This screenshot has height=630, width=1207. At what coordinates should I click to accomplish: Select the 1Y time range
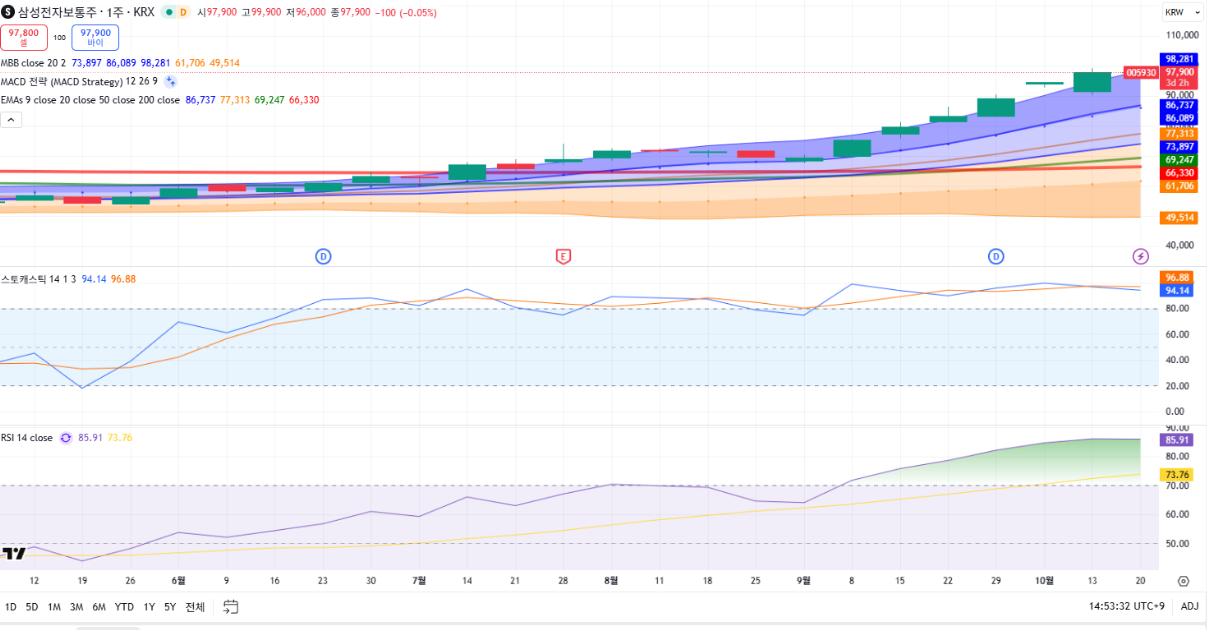tap(149, 606)
